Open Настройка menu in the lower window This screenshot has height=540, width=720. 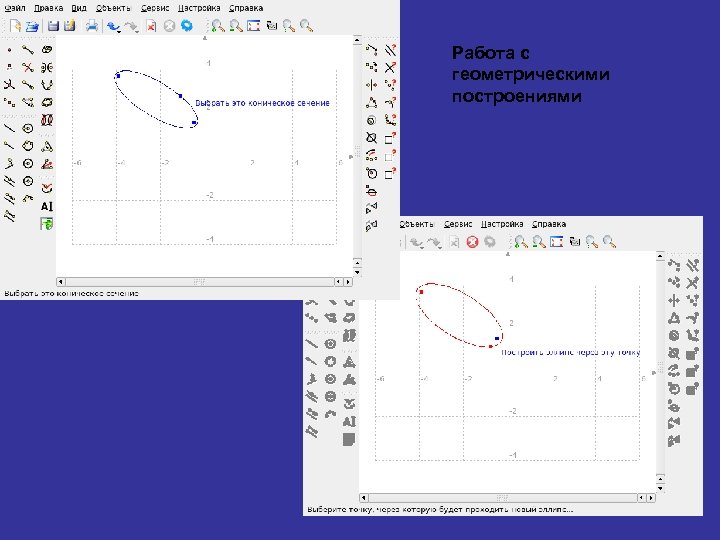coord(502,224)
